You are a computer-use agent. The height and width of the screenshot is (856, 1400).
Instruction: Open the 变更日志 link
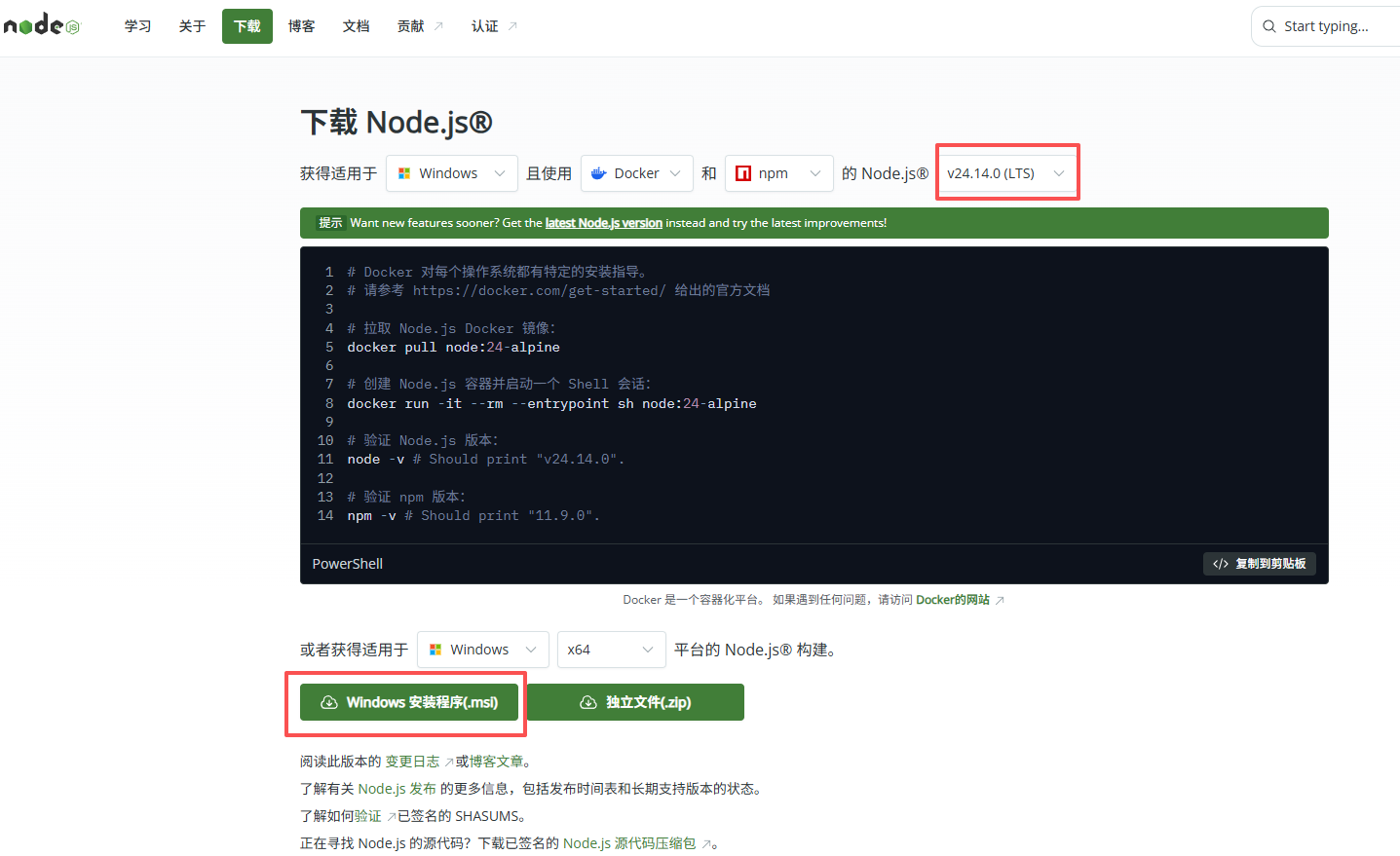(412, 762)
